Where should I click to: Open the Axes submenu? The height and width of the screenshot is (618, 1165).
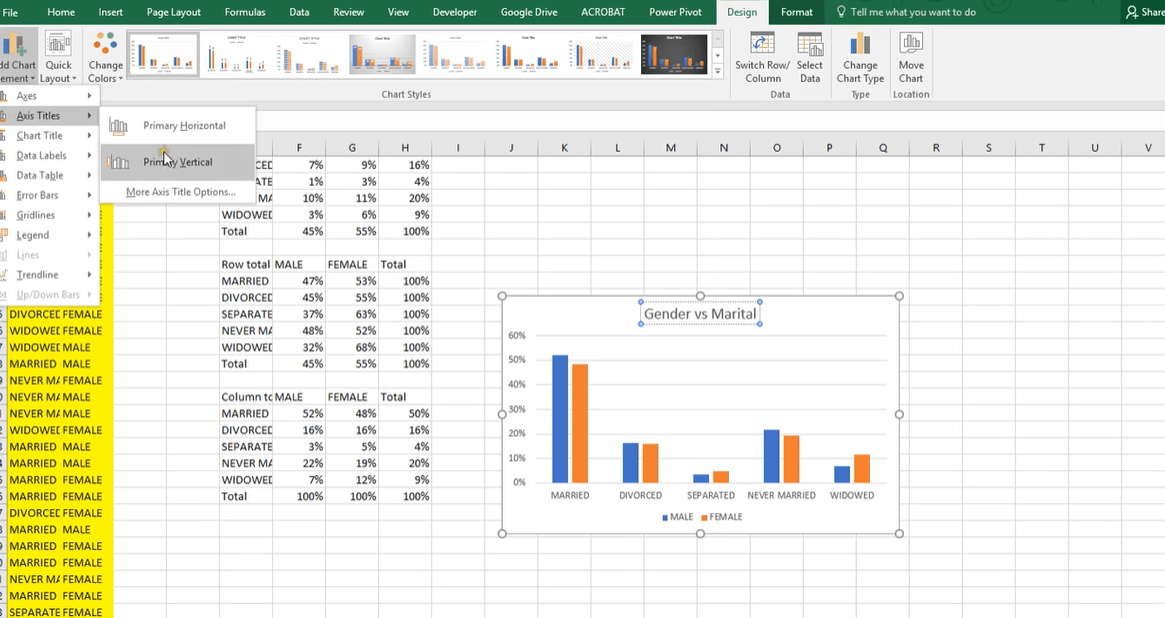point(48,96)
